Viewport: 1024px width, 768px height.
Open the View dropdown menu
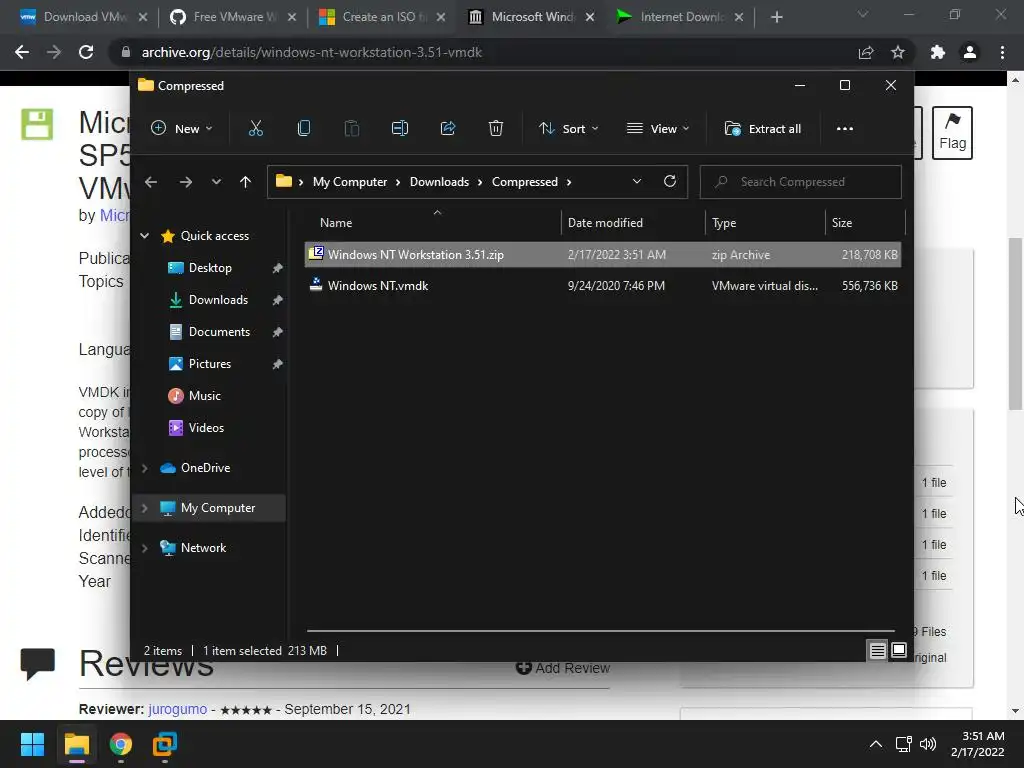click(x=658, y=129)
